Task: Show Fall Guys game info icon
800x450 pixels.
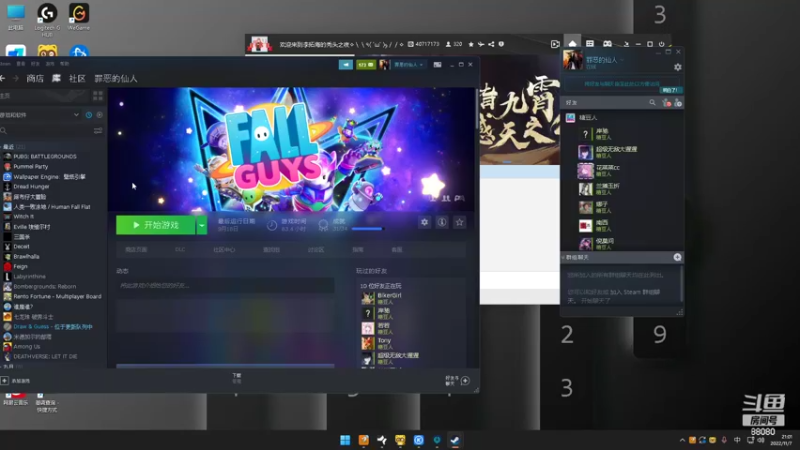Action: 442,222
